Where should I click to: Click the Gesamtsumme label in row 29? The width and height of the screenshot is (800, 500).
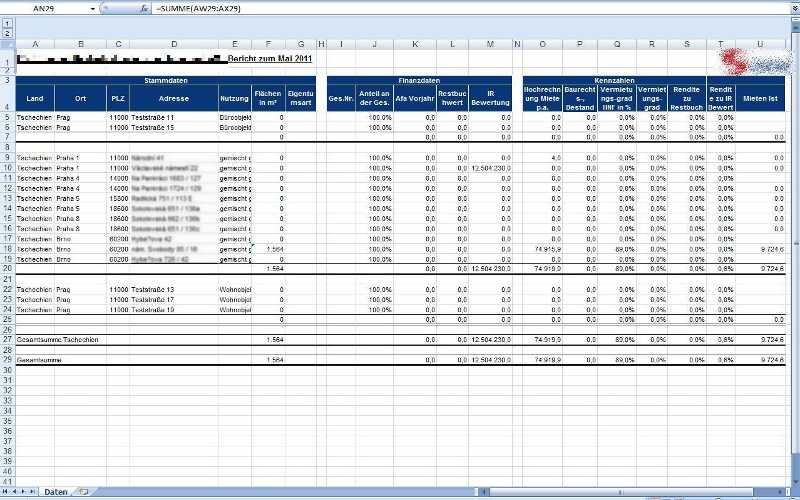tap(39, 360)
